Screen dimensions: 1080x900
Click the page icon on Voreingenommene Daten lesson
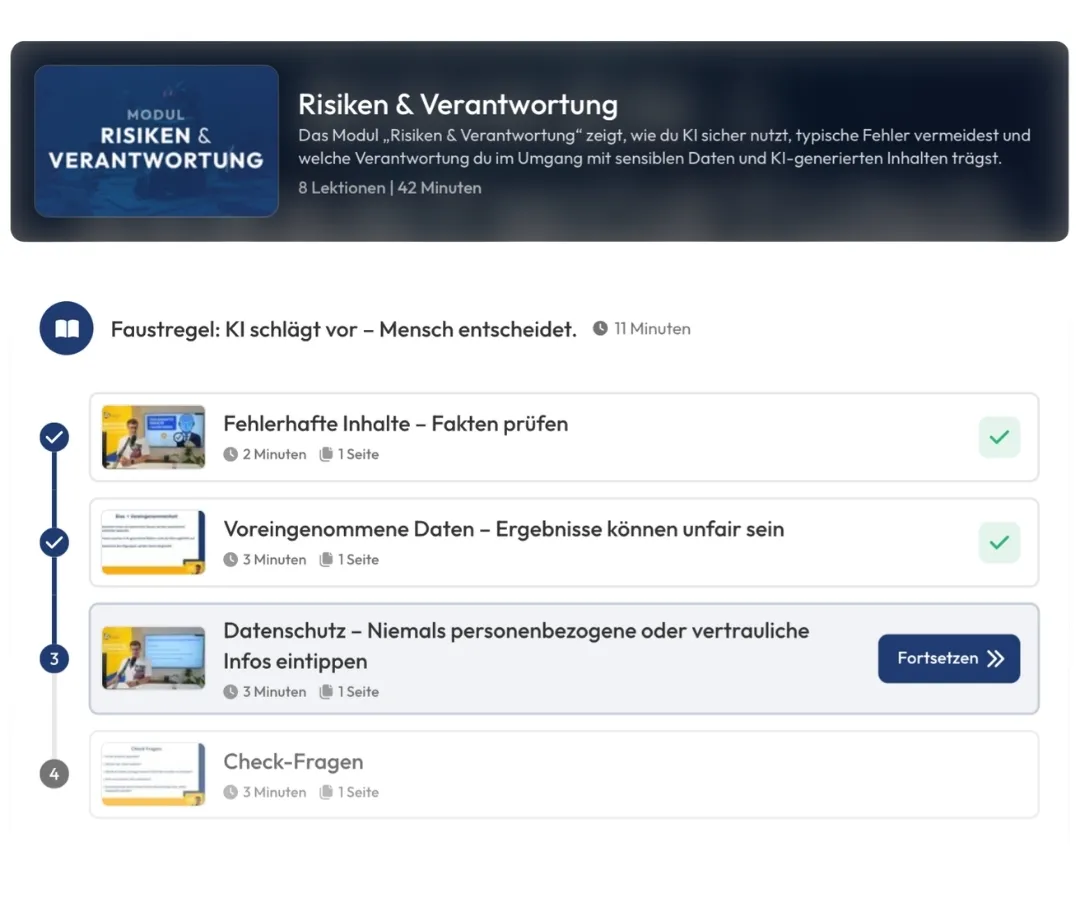pyautogui.click(x=329, y=559)
